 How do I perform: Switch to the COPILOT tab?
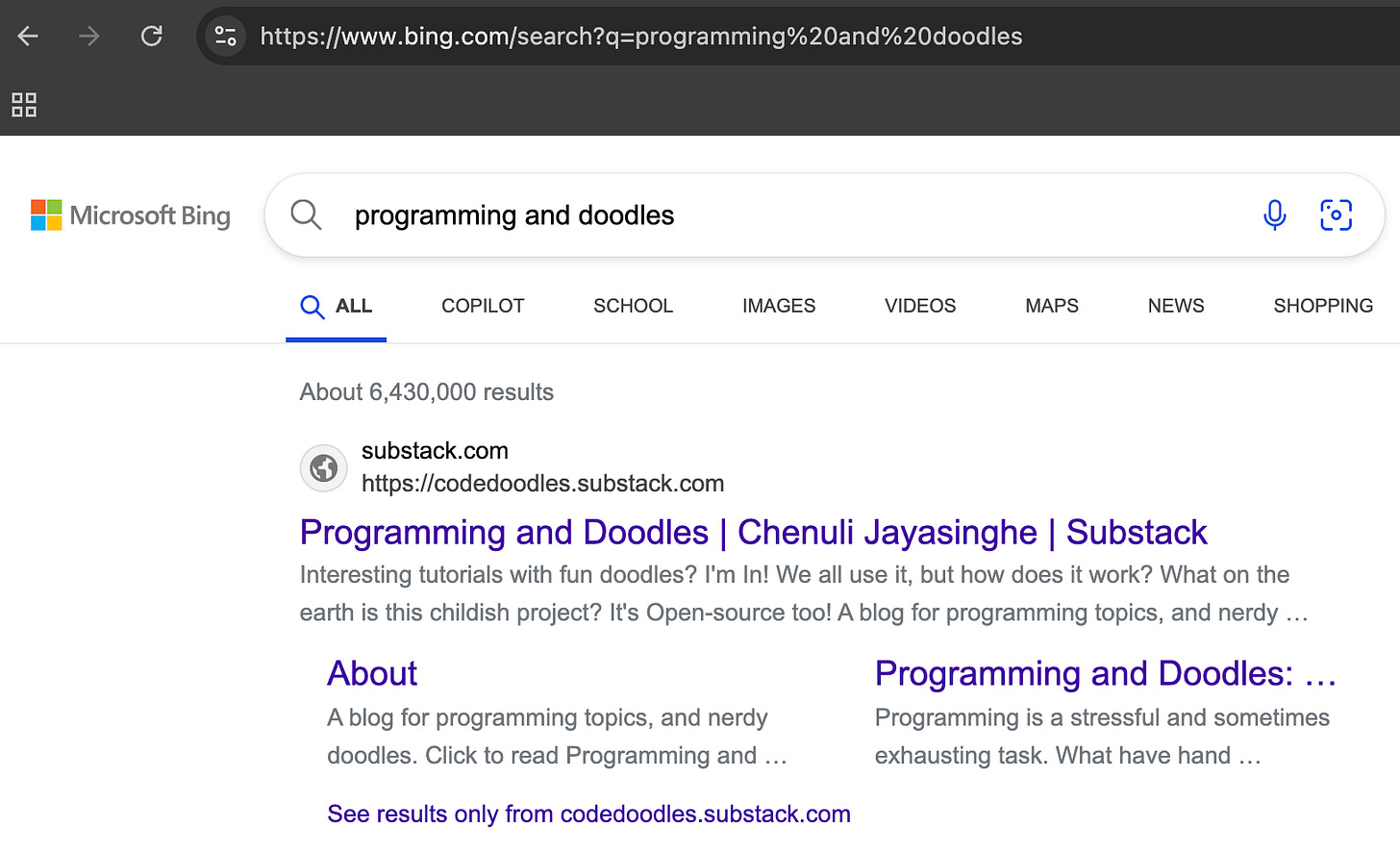click(483, 306)
